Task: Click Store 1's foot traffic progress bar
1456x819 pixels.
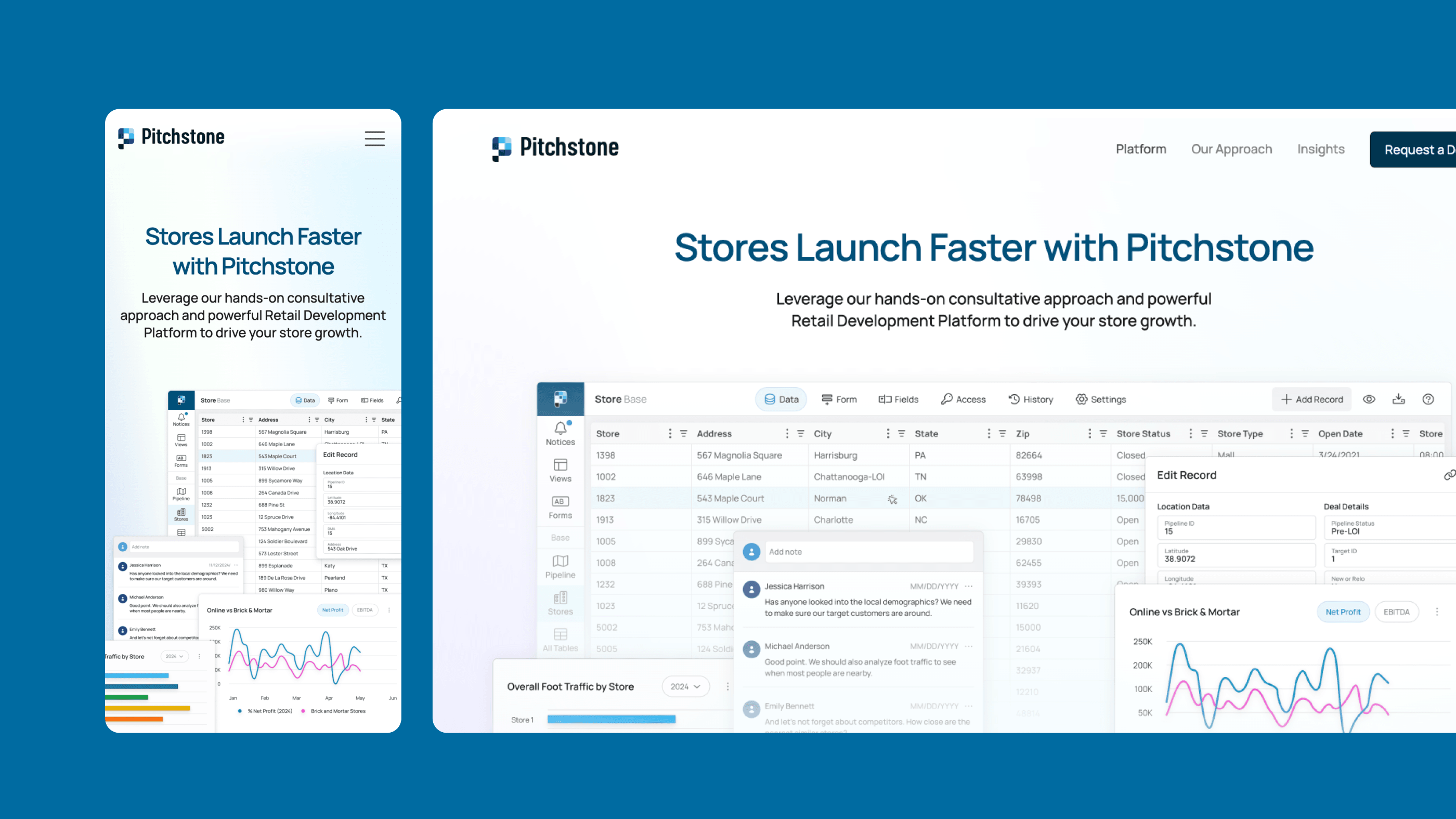Action: 610,719
